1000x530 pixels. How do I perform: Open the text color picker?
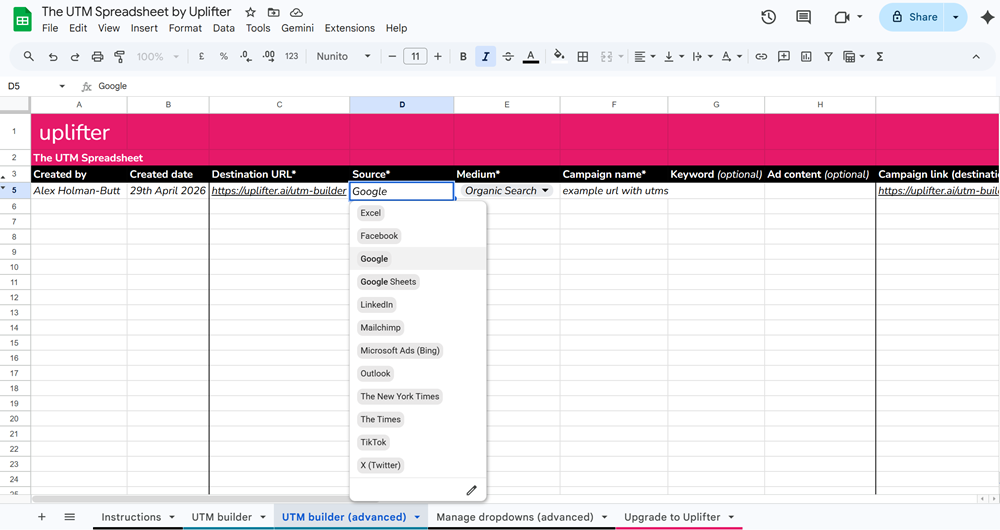[x=531, y=57]
